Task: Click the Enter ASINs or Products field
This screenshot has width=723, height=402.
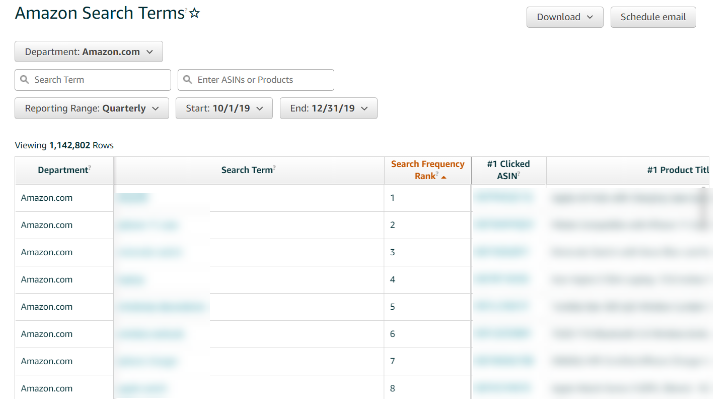Action: (x=256, y=80)
